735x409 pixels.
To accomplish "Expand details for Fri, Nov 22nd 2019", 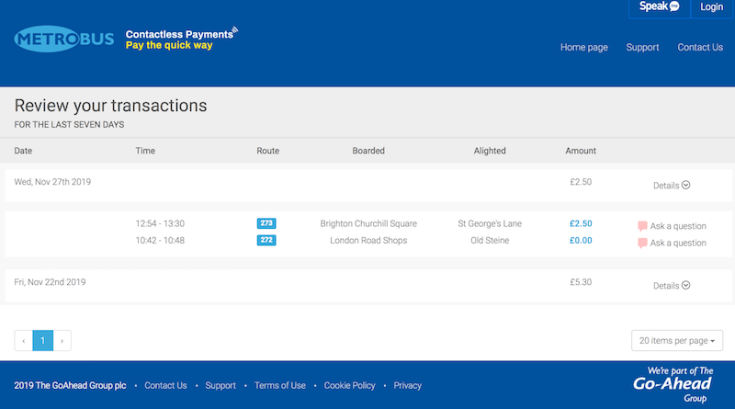I will click(x=671, y=285).
